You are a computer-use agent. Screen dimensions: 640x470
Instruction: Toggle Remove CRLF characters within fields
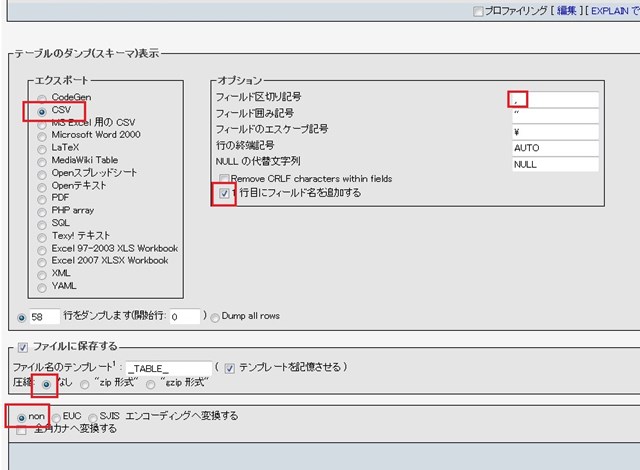(x=225, y=179)
